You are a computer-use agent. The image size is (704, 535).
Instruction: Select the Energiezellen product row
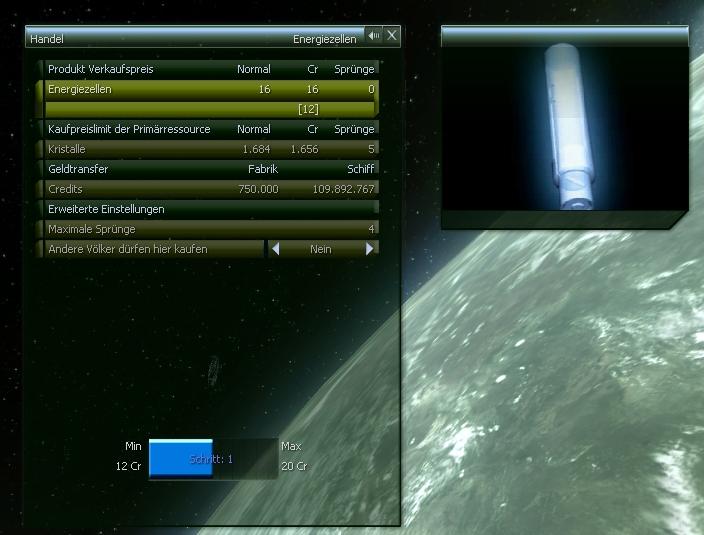coord(210,89)
